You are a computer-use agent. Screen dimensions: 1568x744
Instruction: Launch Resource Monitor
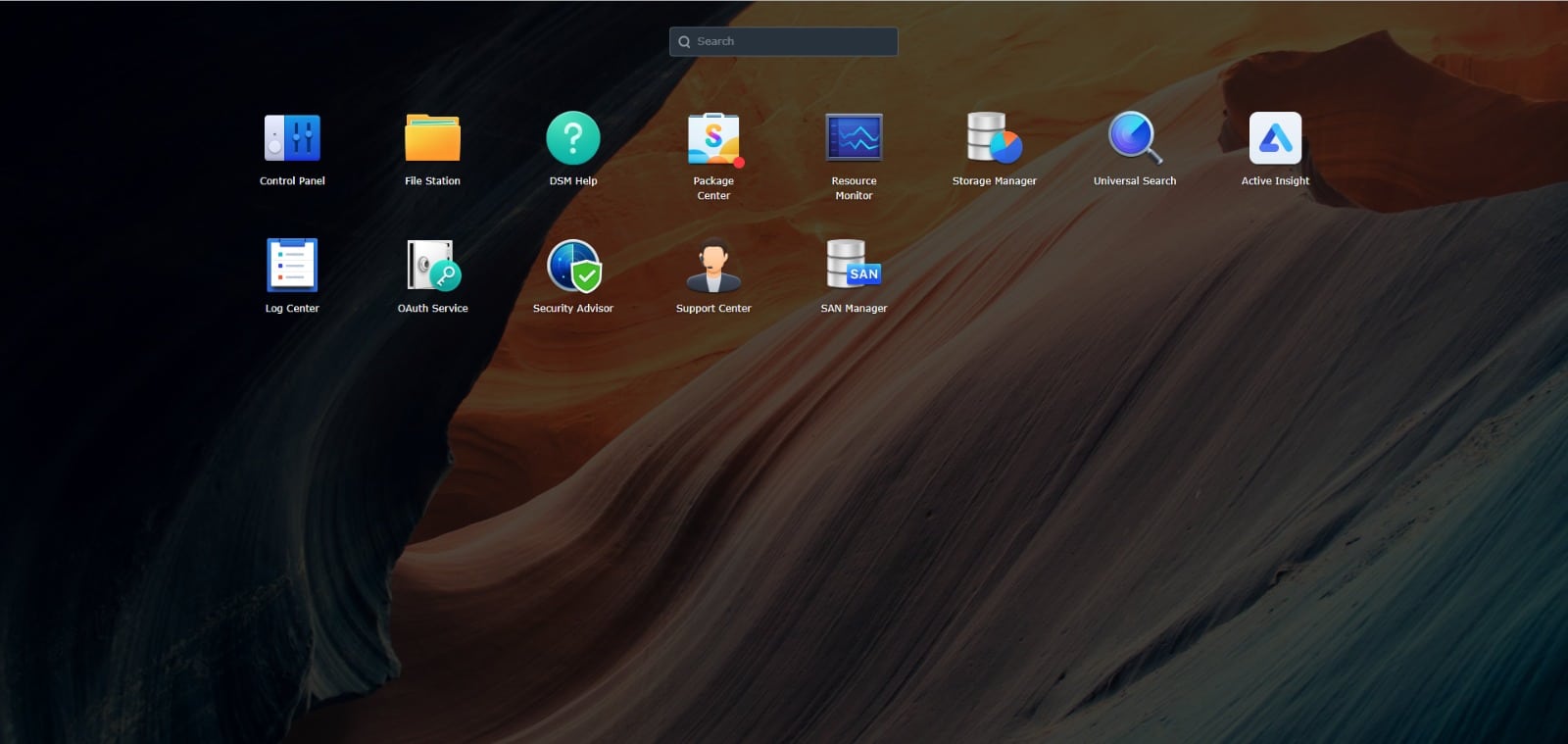click(x=854, y=138)
